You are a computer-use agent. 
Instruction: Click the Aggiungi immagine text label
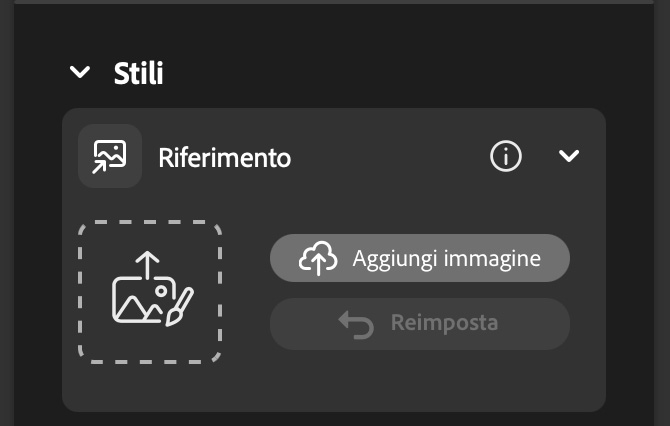tap(446, 259)
